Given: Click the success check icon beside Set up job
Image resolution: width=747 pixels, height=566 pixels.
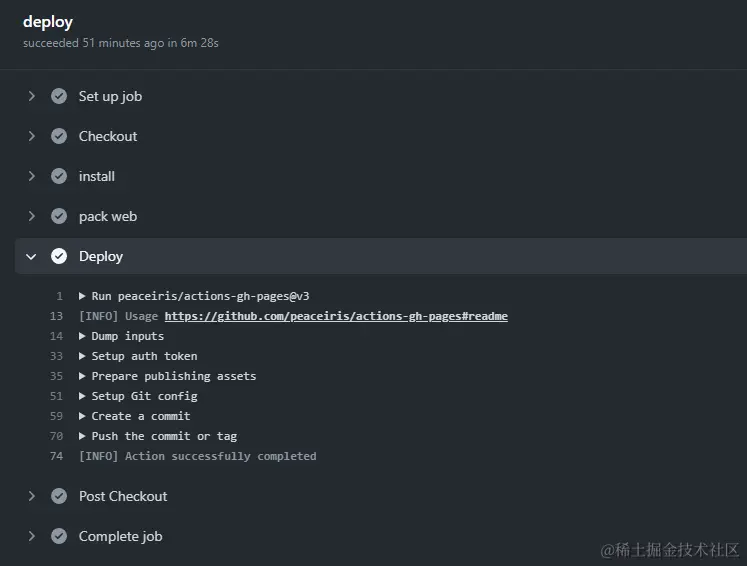Looking at the screenshot, I should (59, 96).
